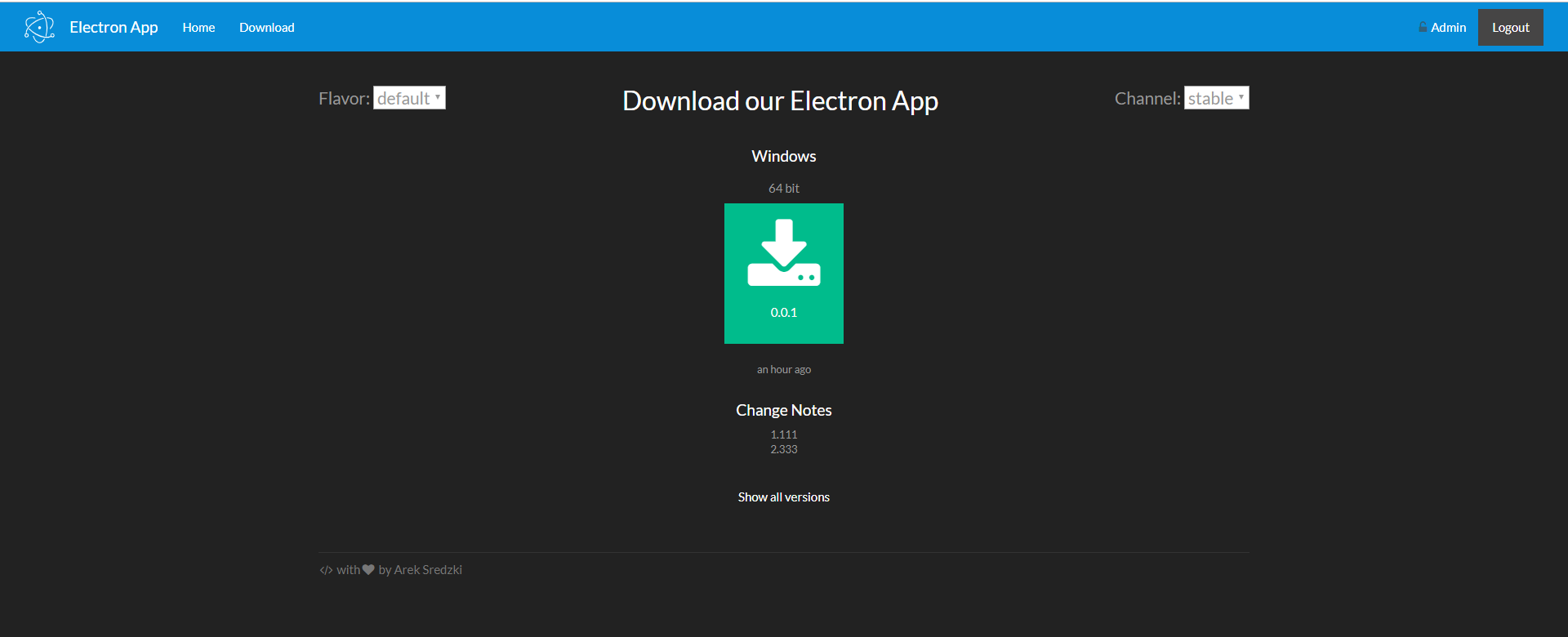Open the Admin link in navbar
This screenshot has width=1568, height=637.
point(1442,27)
